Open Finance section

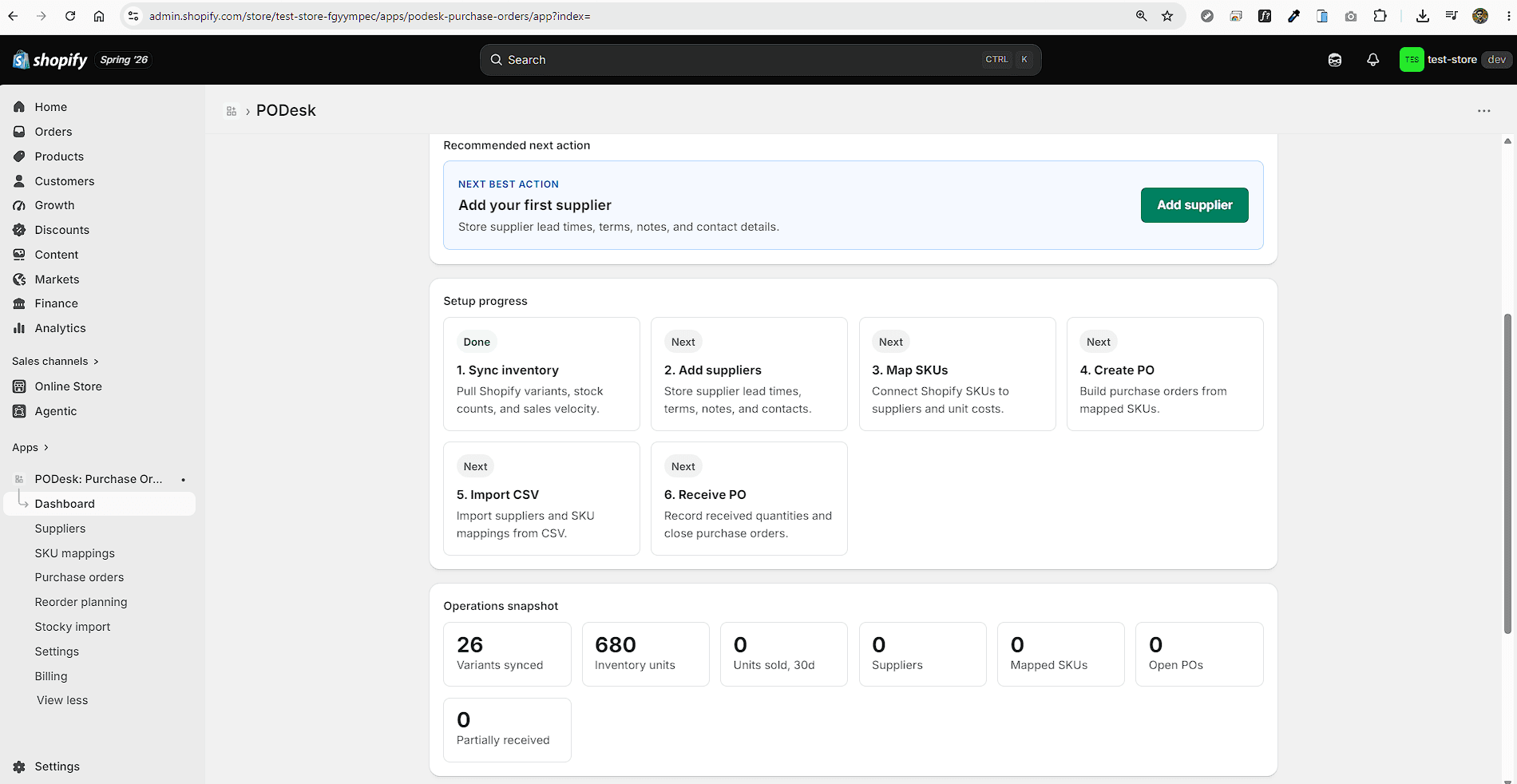pyautogui.click(x=56, y=303)
